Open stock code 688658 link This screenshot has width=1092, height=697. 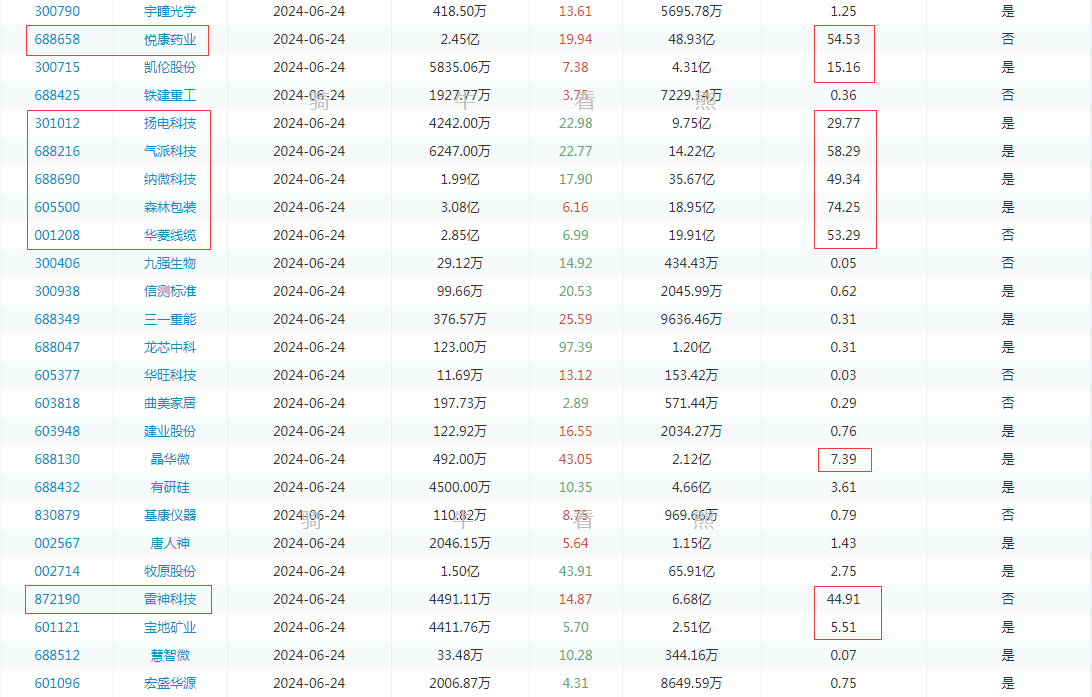[x=57, y=40]
